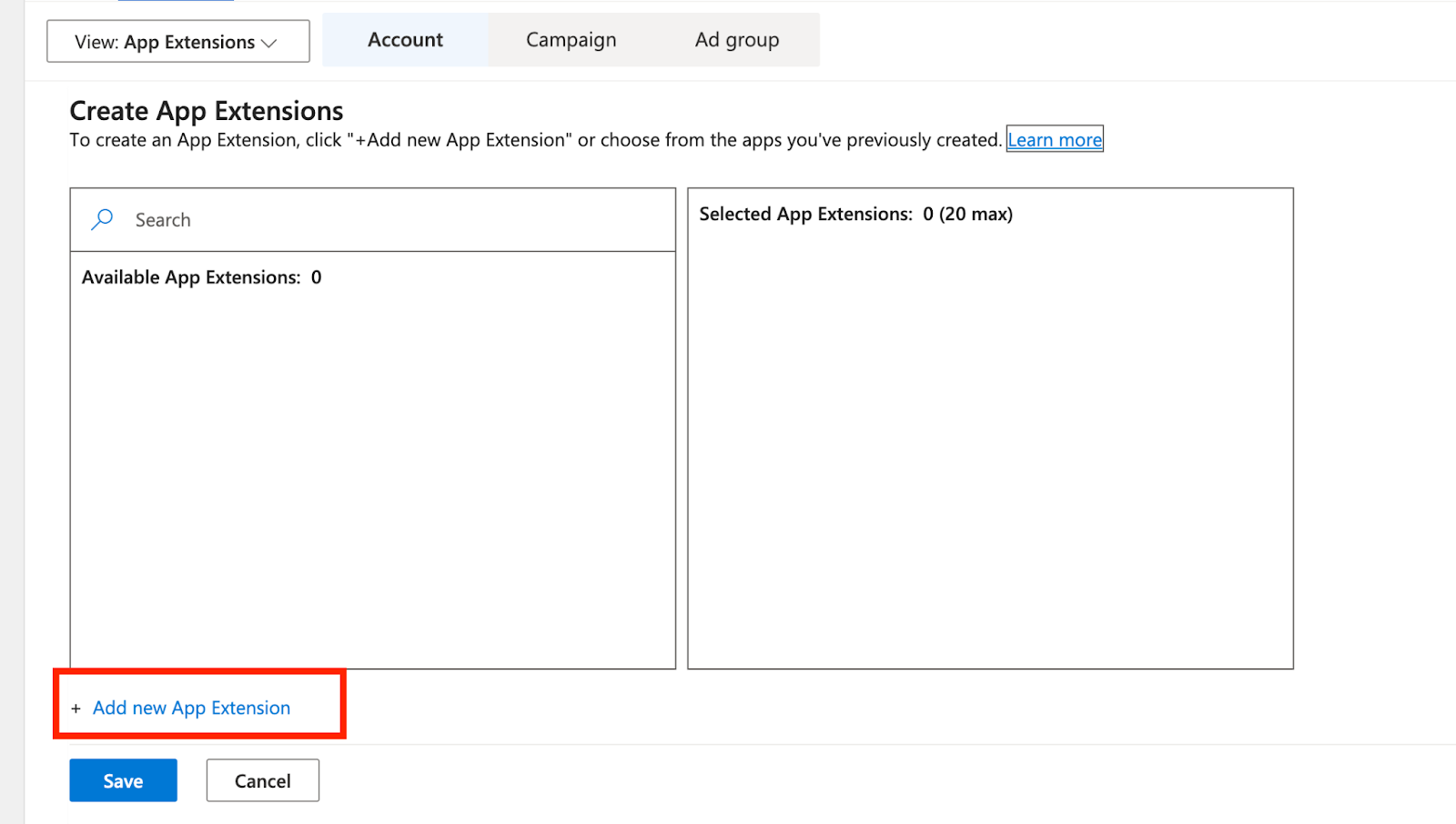1456x824 pixels.
Task: Click the chevron arrow on the View dropdown
Action: [x=269, y=43]
